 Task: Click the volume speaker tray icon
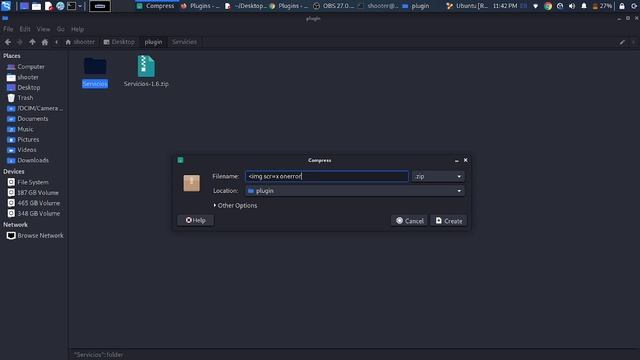coord(572,6)
